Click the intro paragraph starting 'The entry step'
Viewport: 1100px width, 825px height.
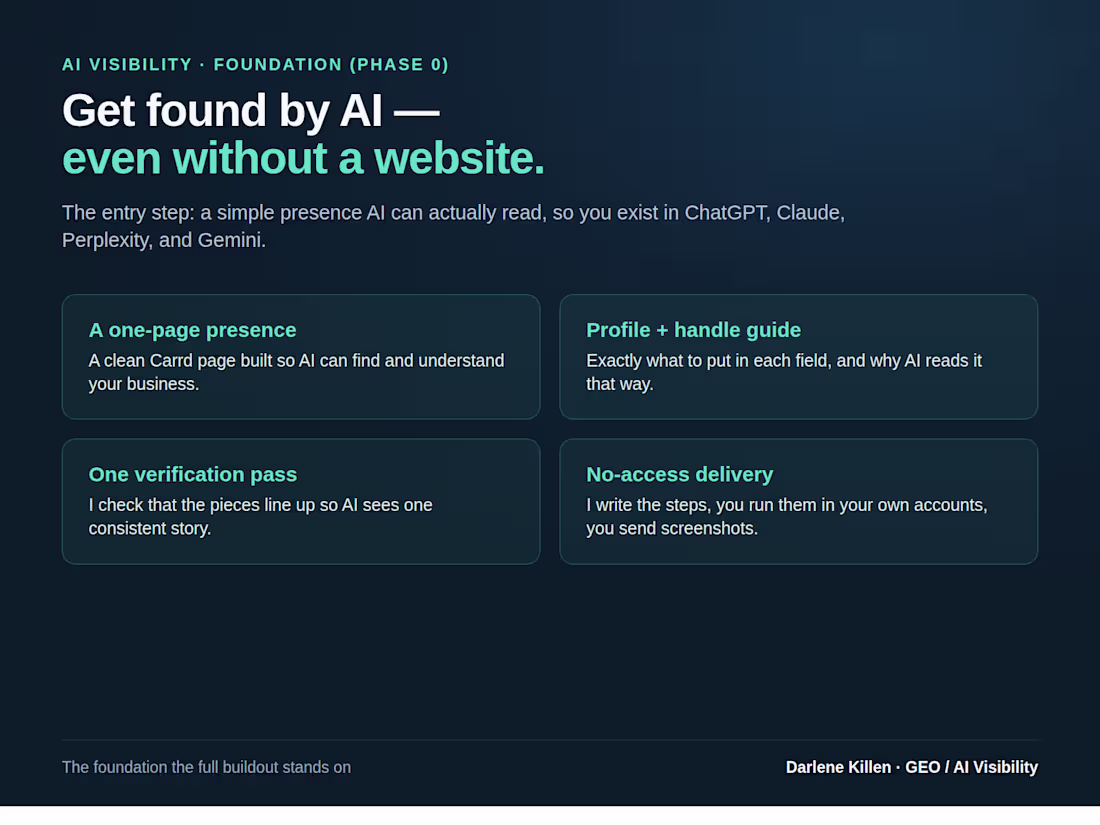453,226
